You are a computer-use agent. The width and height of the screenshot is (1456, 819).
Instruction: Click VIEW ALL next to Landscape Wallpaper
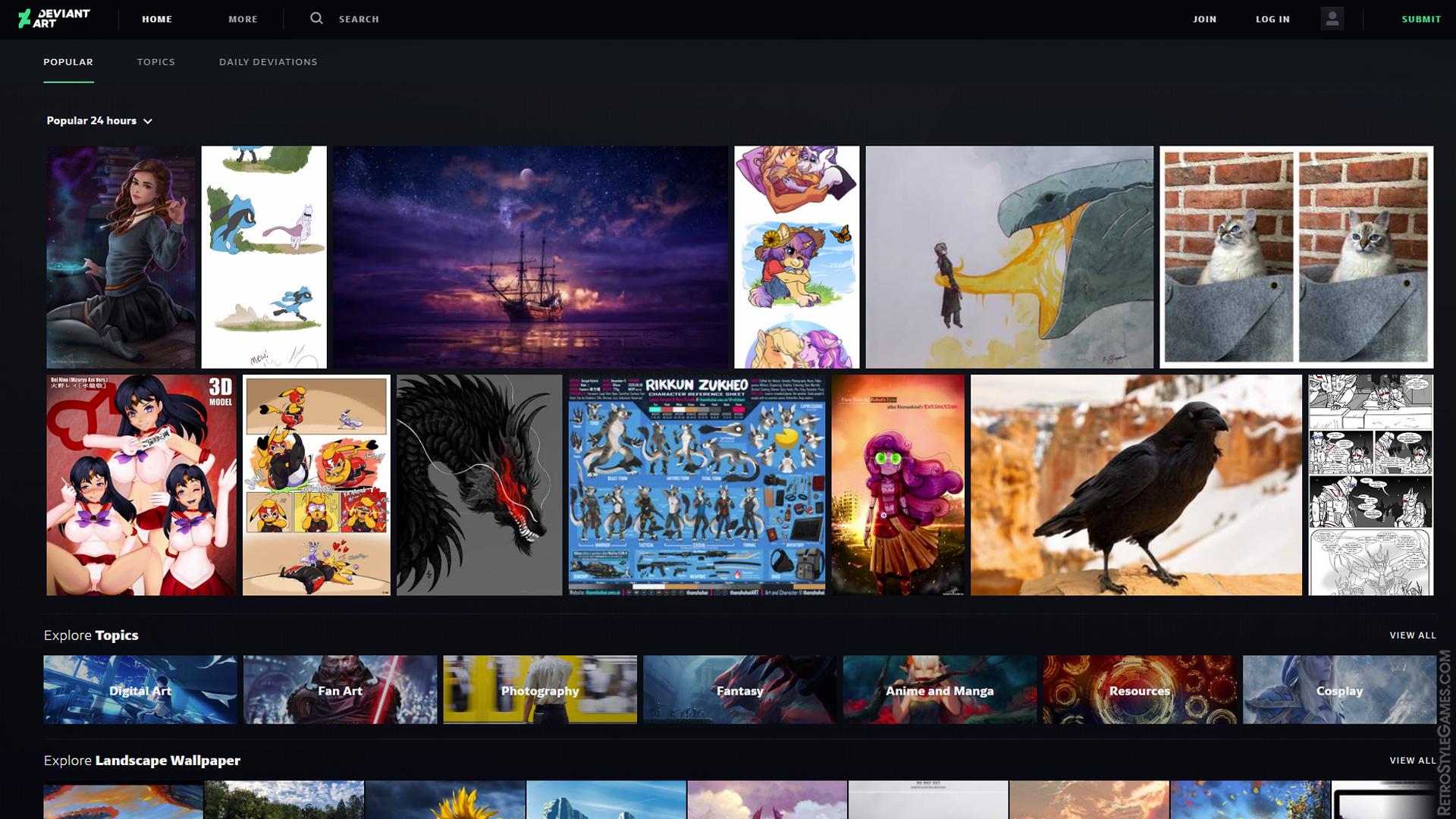tap(1413, 761)
